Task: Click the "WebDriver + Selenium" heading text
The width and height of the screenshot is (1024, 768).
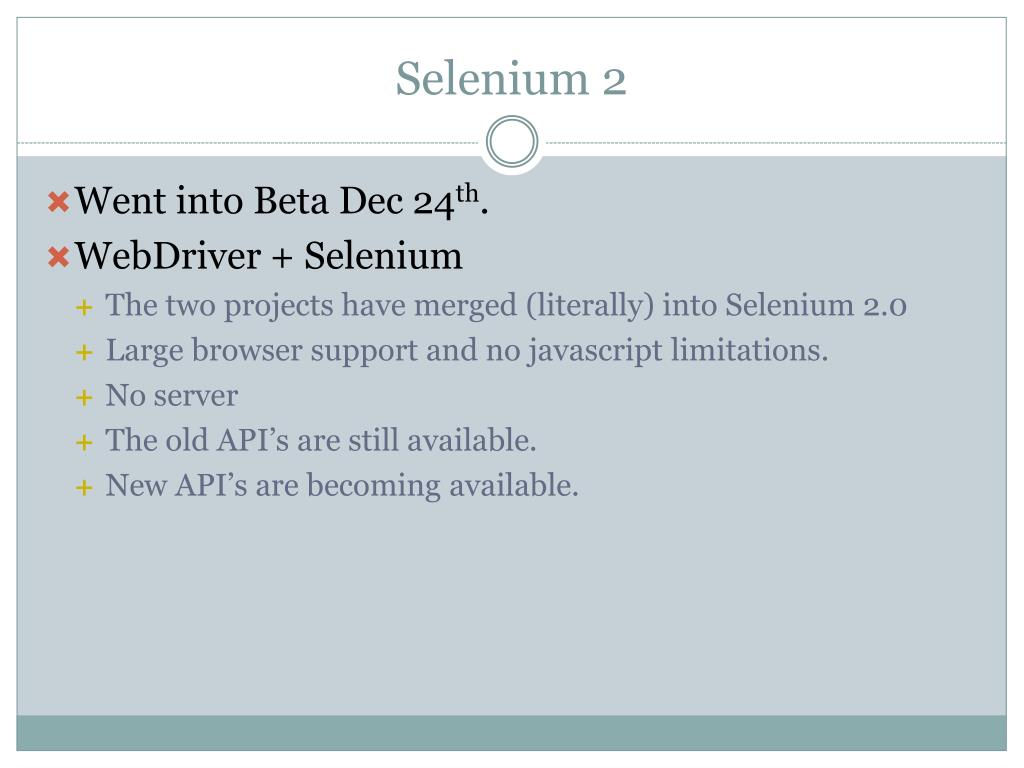Action: coord(269,256)
